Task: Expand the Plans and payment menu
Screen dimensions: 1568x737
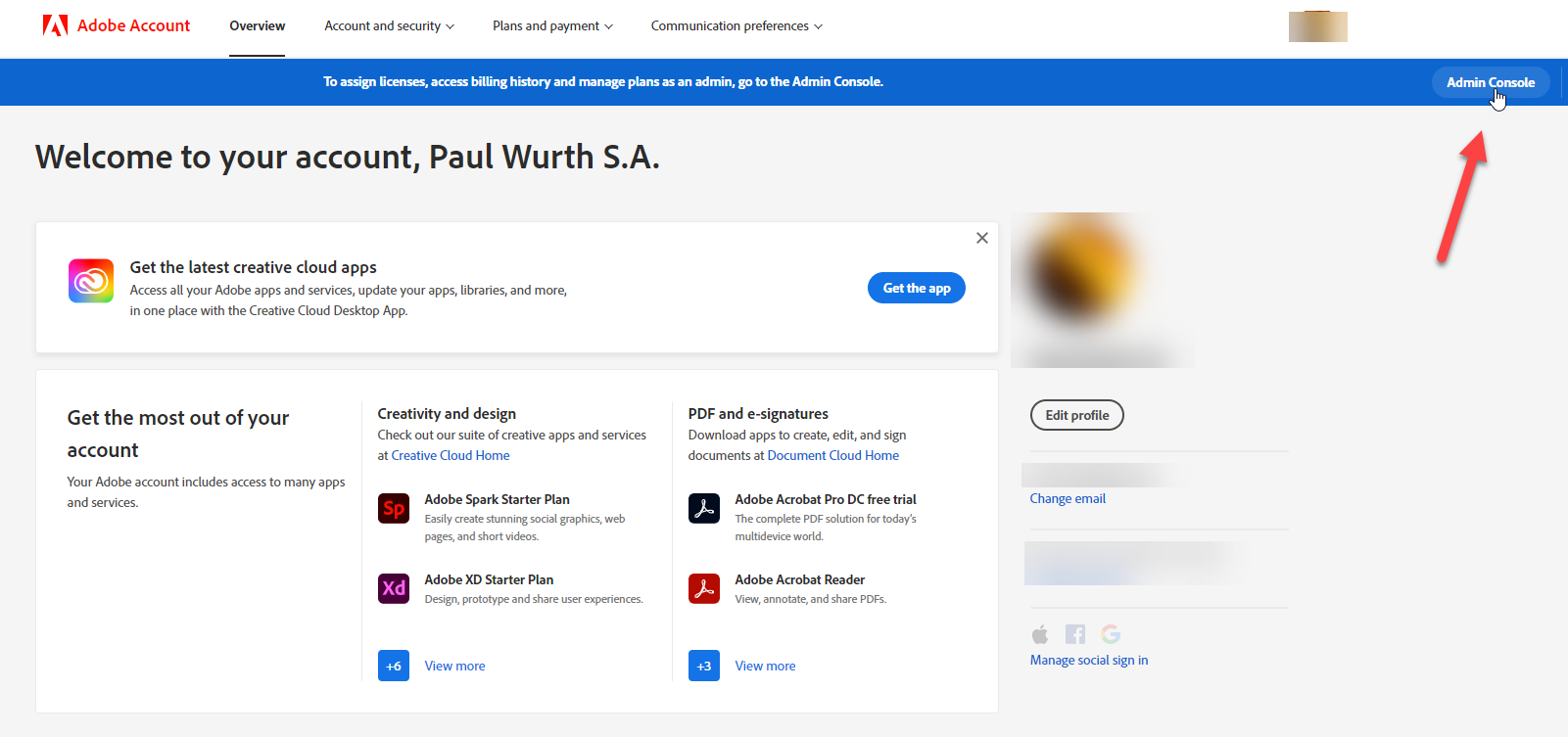Action: 552,26
